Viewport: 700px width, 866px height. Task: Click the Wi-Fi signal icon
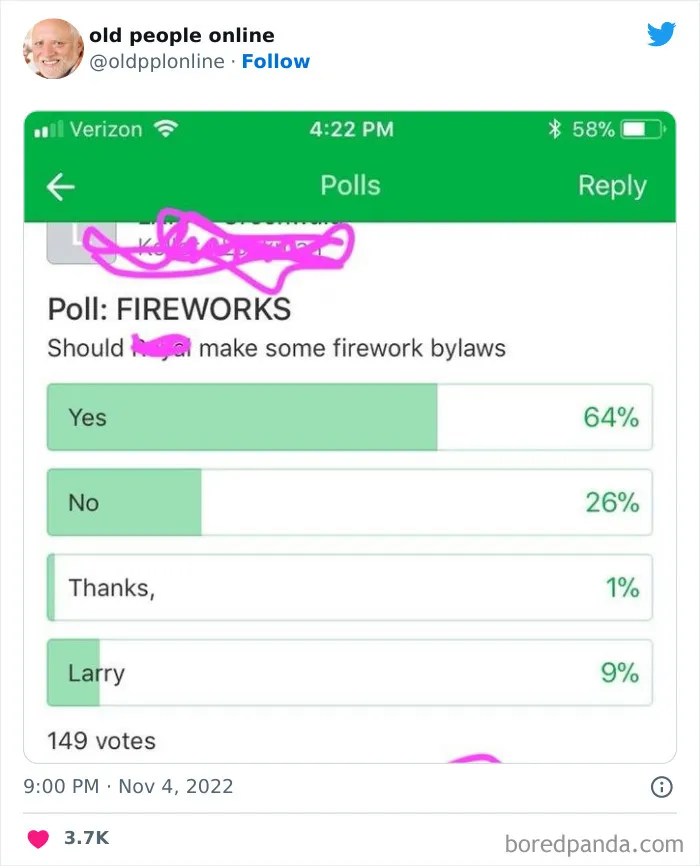pyautogui.click(x=165, y=129)
